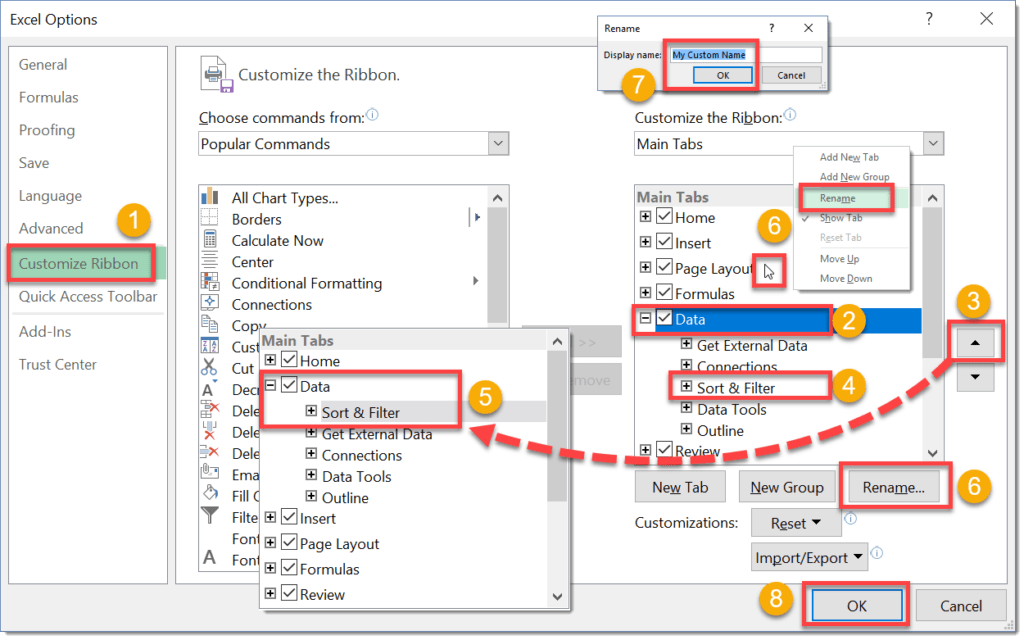Select the Fill Color bucket icon

tap(210, 493)
